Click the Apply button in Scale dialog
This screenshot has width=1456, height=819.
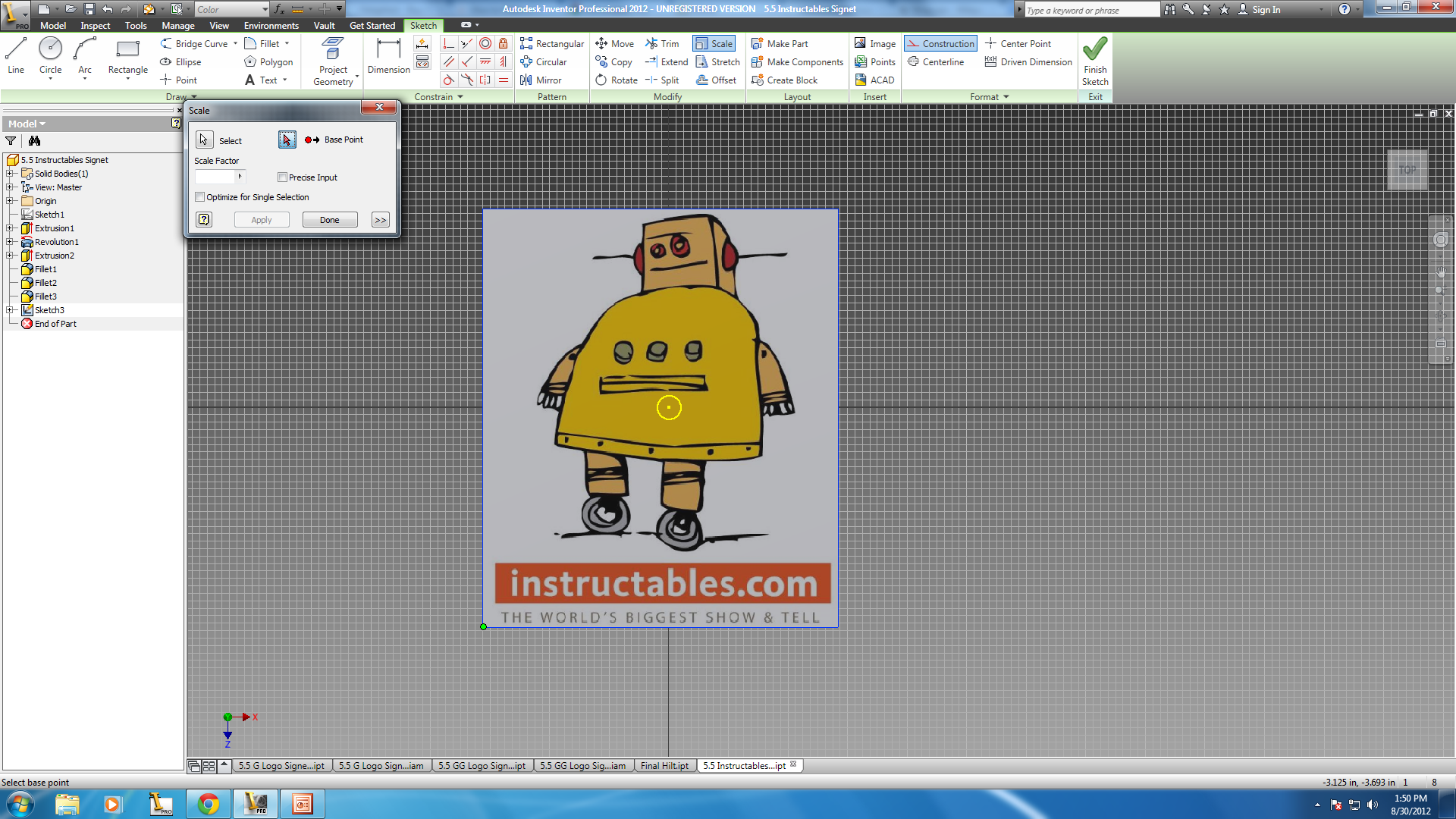click(x=262, y=220)
